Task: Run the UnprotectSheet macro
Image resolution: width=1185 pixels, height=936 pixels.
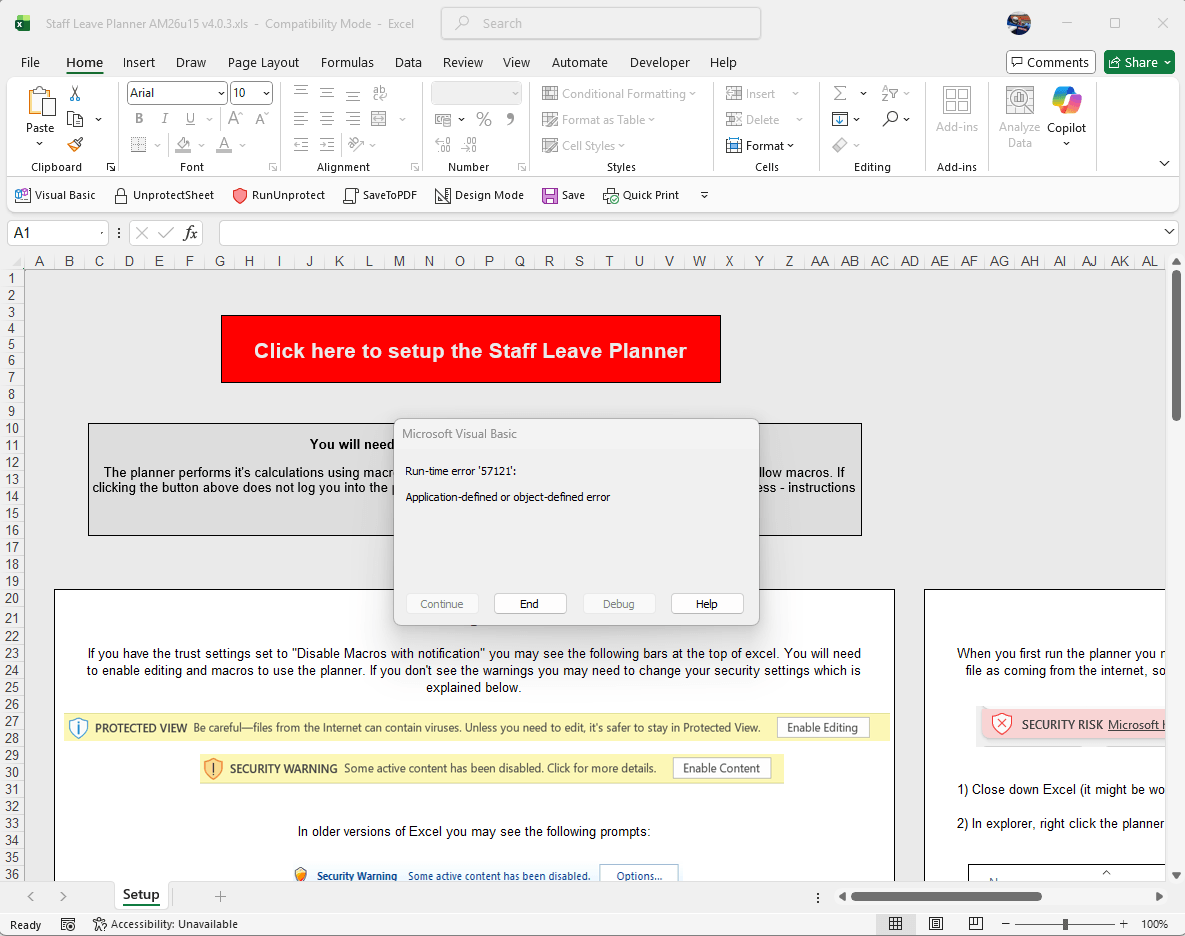Action: [163, 195]
